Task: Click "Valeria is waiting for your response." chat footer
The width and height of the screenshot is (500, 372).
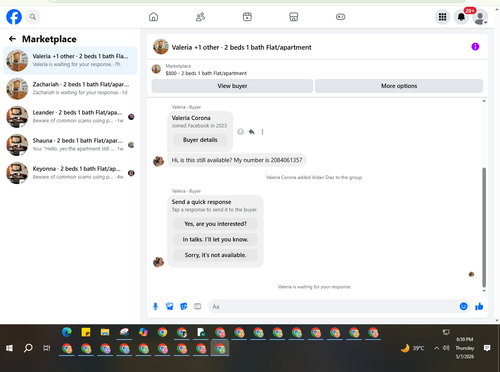Action: 314,287
